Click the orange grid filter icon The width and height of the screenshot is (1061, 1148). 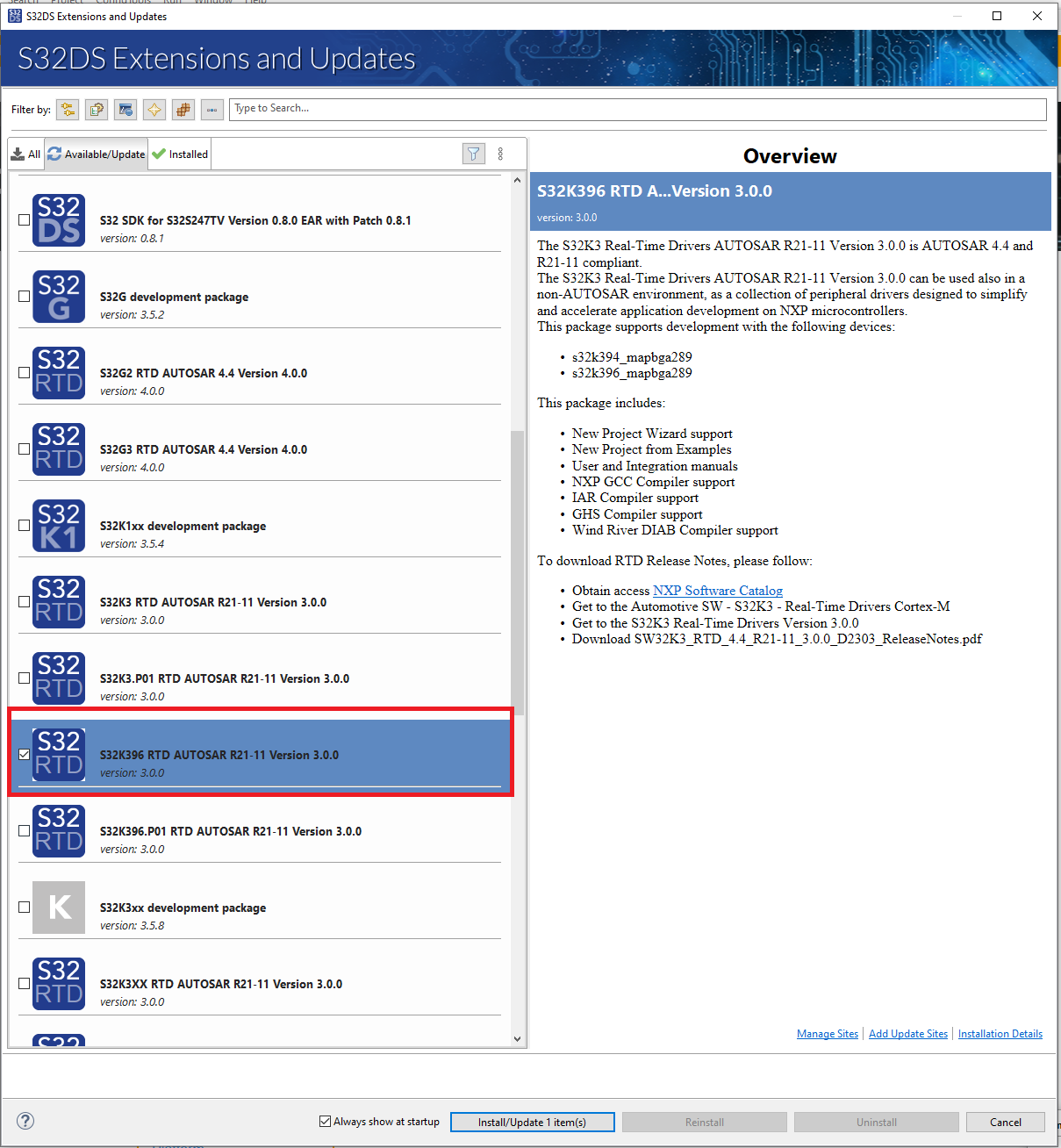(x=183, y=110)
